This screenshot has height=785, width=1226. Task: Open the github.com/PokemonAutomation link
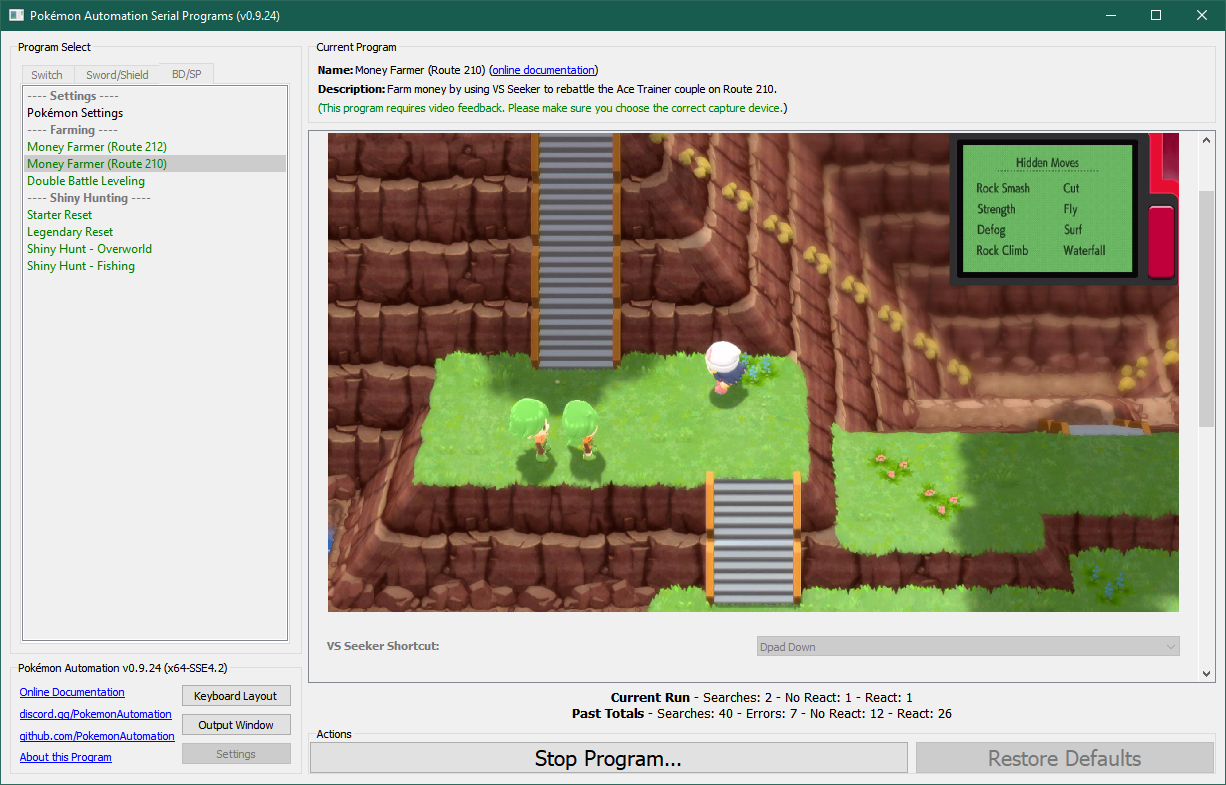tap(97, 736)
